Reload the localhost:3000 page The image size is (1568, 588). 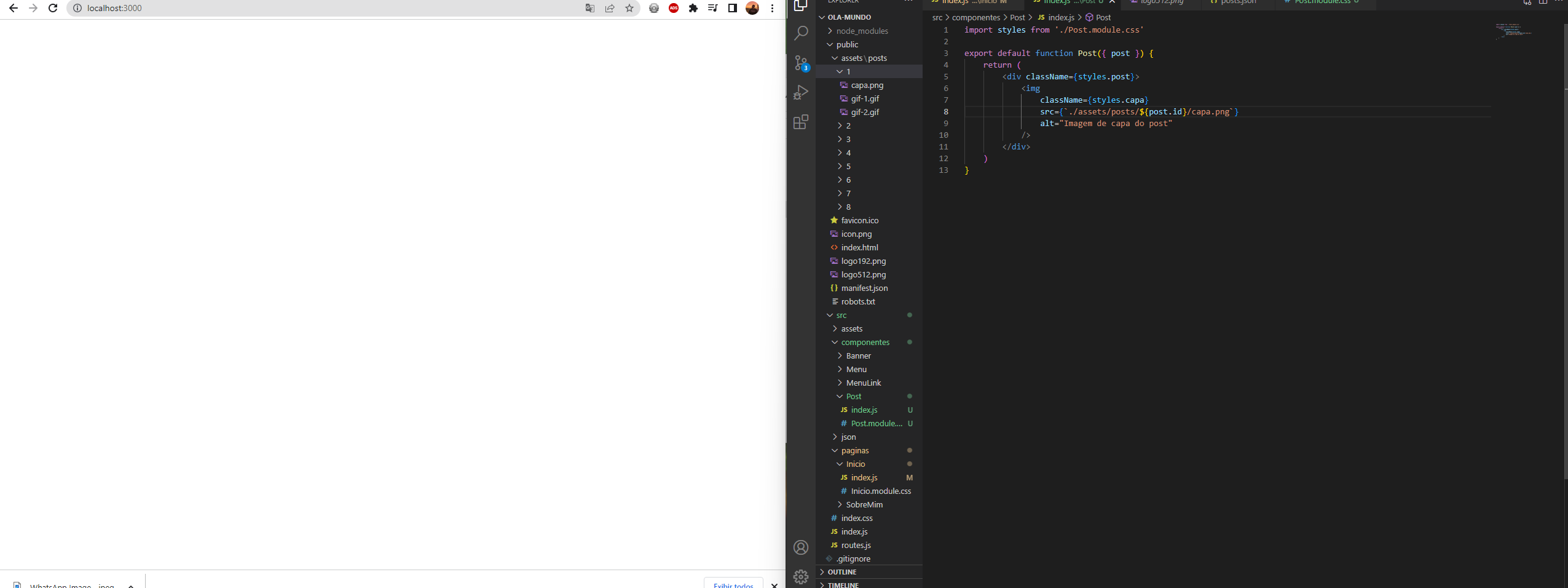click(53, 8)
